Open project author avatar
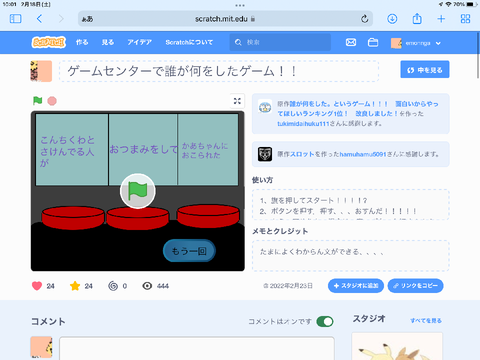480x360 pixels. (x=41, y=71)
